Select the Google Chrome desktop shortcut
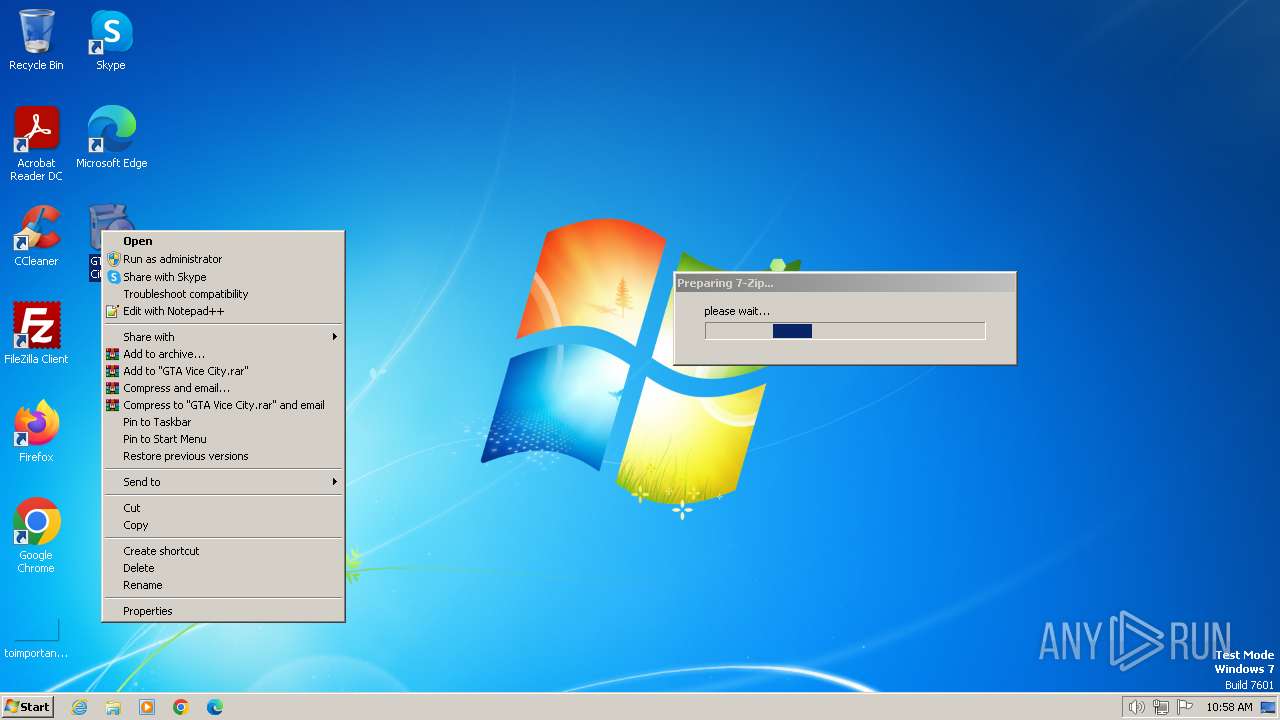 pos(36,535)
